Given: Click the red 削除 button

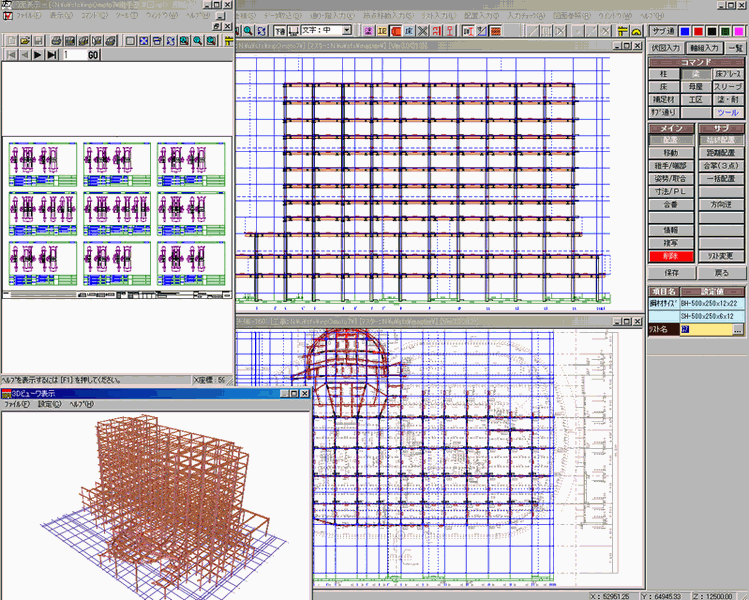Looking at the screenshot, I should coord(671,256).
